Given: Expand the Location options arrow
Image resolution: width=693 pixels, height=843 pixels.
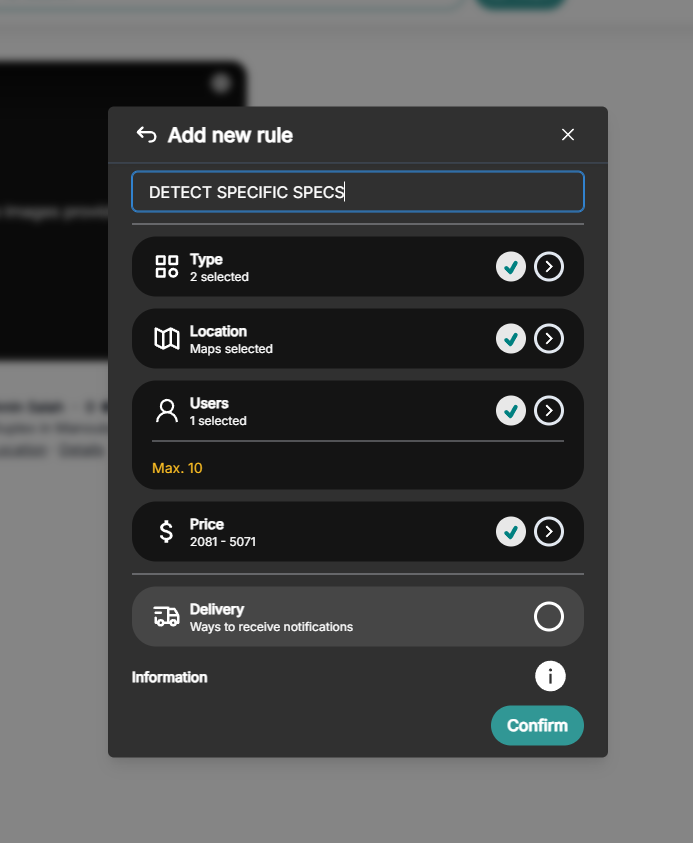Looking at the screenshot, I should click(x=549, y=339).
